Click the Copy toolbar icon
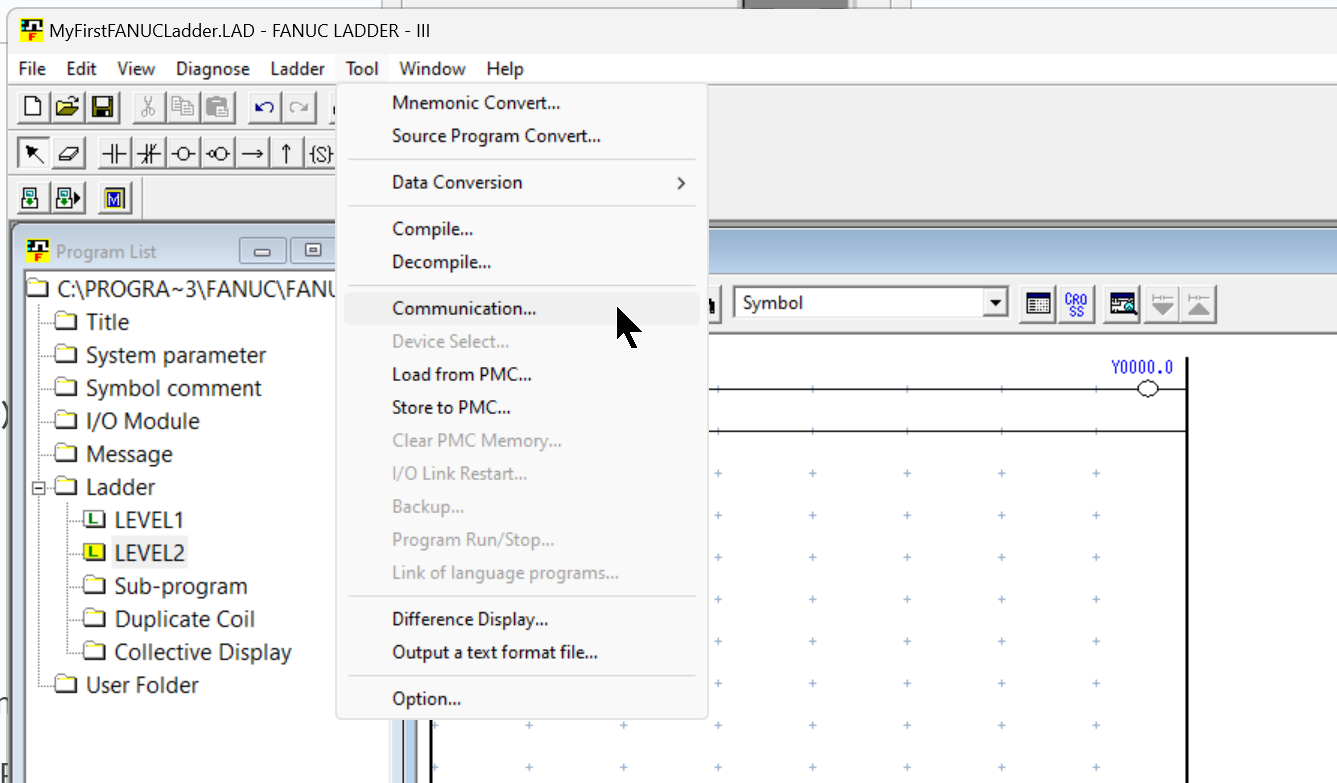 pyautogui.click(x=182, y=107)
